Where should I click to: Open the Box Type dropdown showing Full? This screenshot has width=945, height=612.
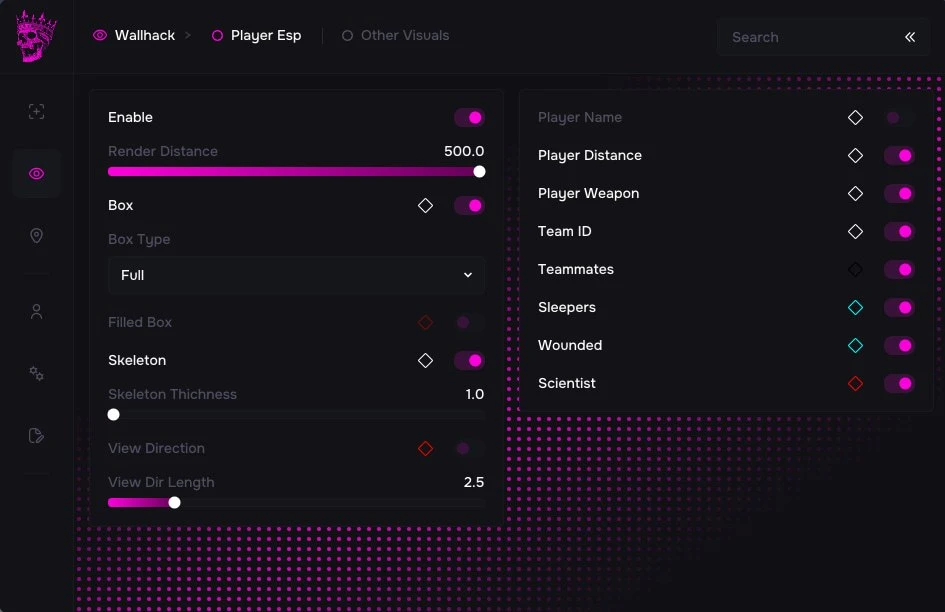297,276
